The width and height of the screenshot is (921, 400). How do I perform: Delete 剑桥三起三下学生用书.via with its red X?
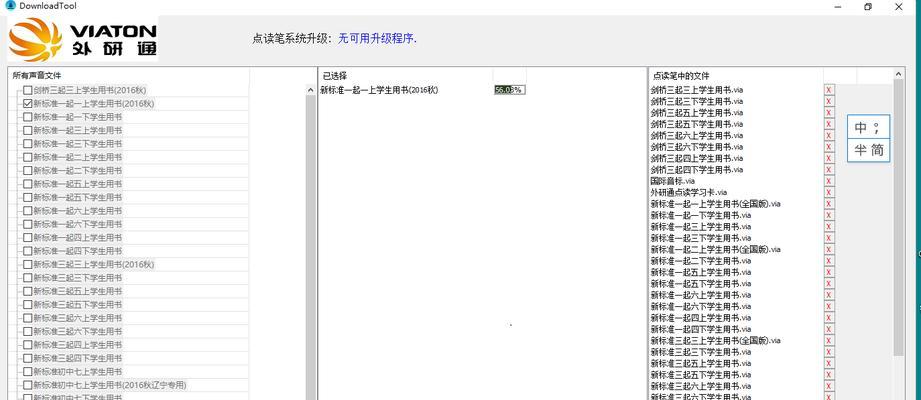pyautogui.click(x=829, y=101)
